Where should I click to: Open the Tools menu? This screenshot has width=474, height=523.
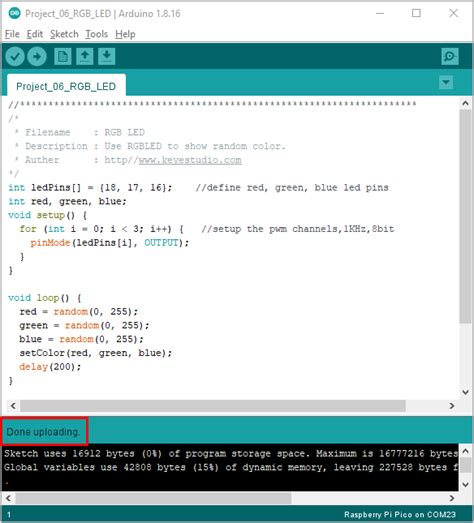[97, 34]
